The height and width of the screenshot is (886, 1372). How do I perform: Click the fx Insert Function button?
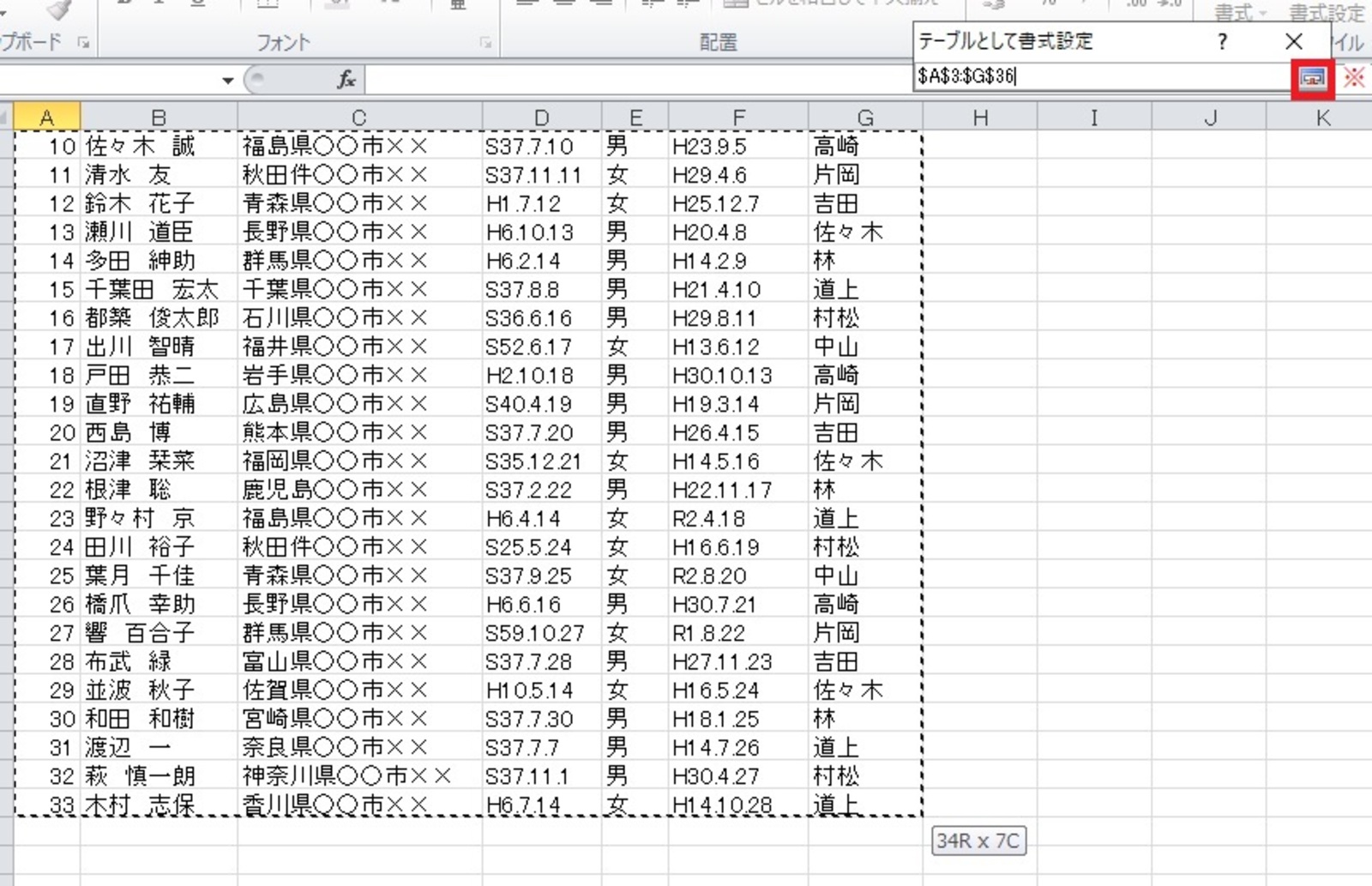346,80
